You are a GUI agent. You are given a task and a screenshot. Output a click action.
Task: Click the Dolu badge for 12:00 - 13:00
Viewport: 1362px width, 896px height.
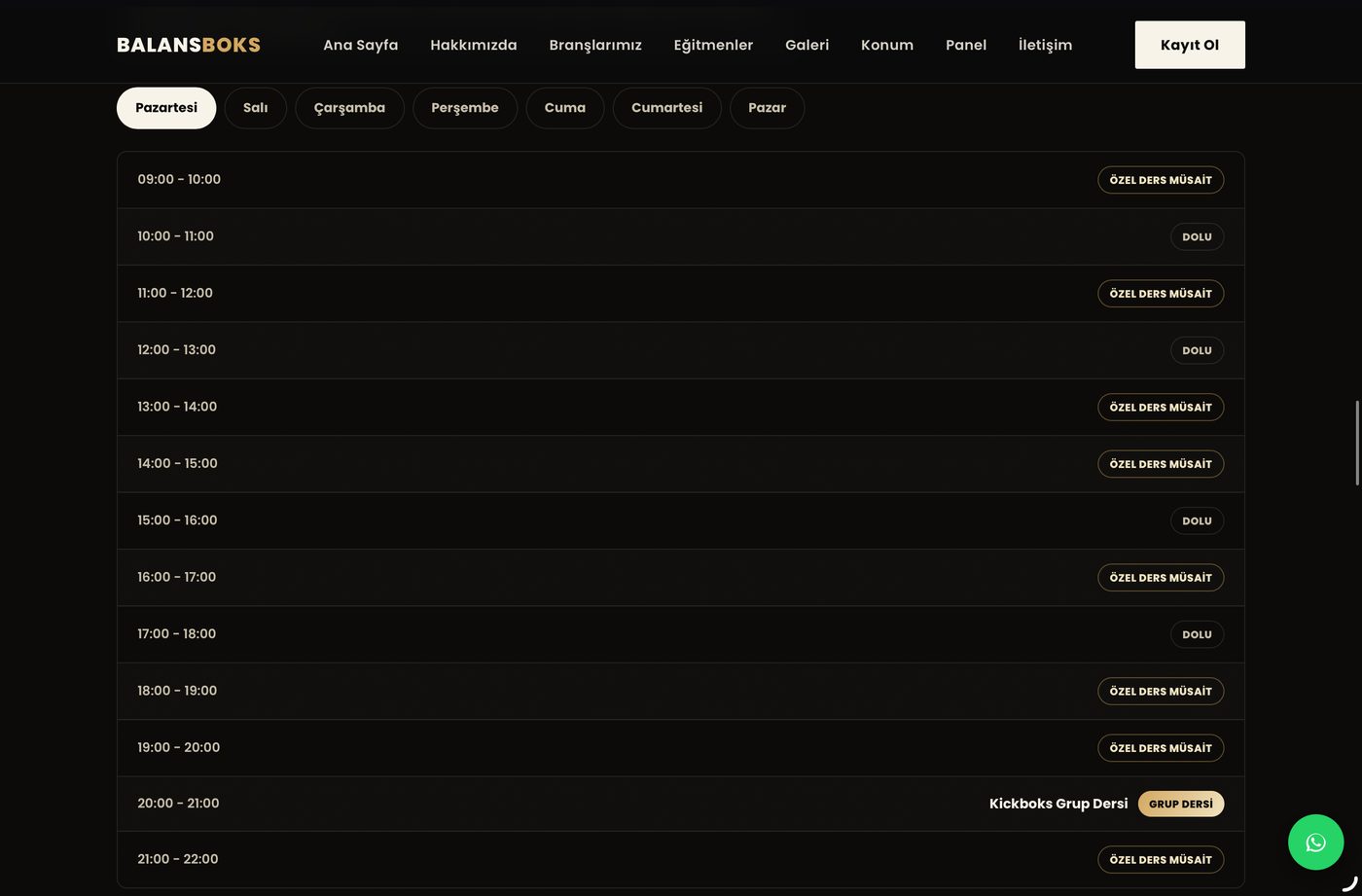pyautogui.click(x=1197, y=350)
